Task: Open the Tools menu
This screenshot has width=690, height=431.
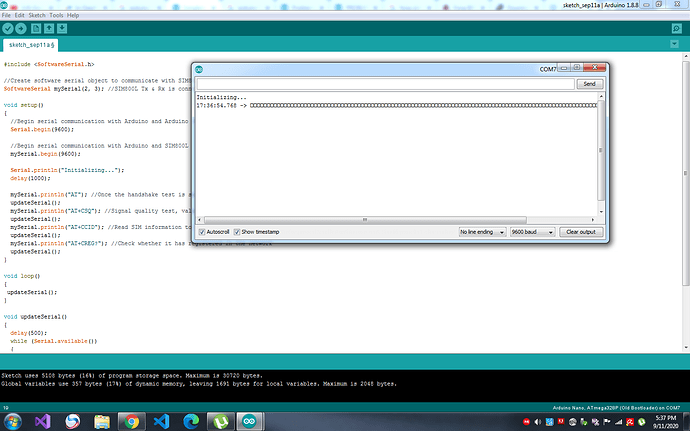Action: (56, 15)
